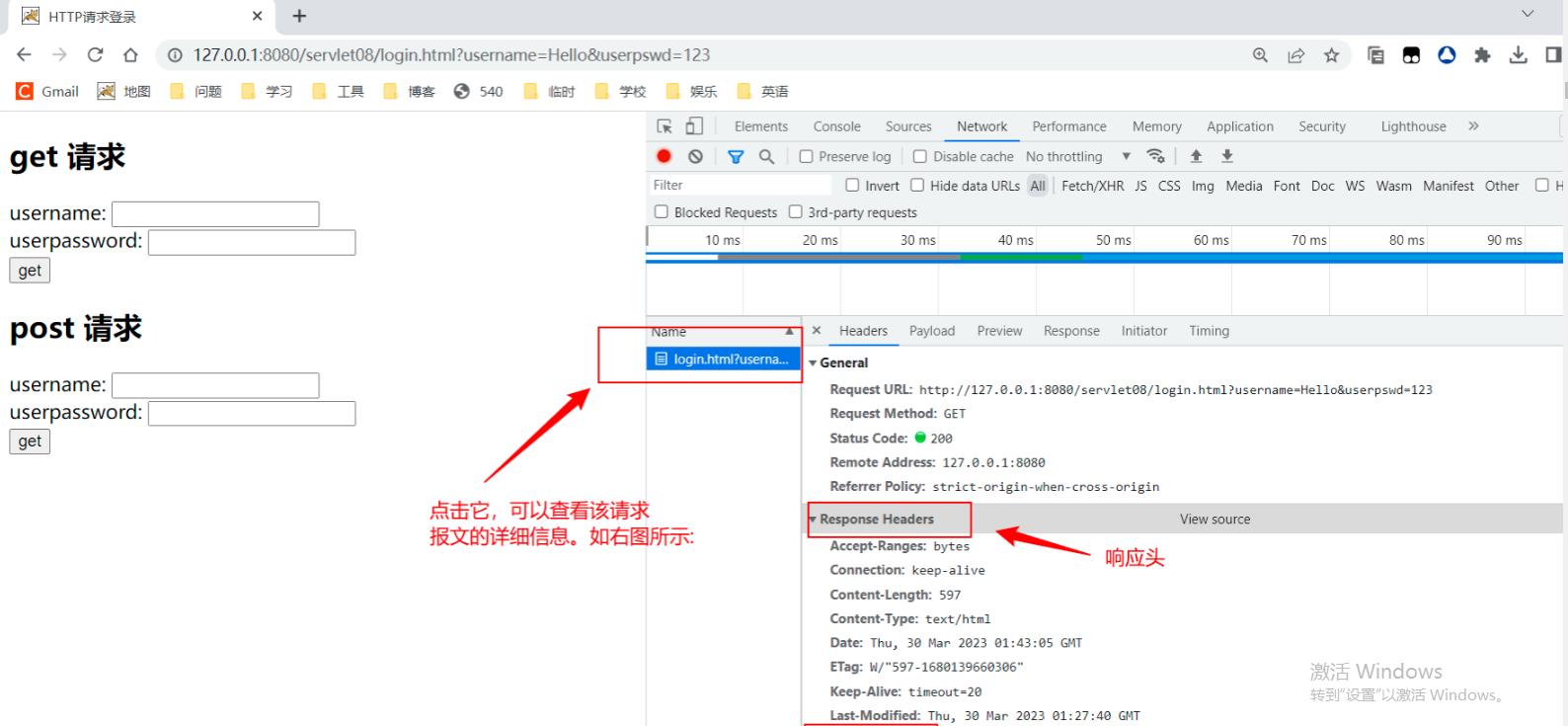Image resolution: width=1568 pixels, height=726 pixels.
Task: Open the browser home page
Action: point(130,55)
